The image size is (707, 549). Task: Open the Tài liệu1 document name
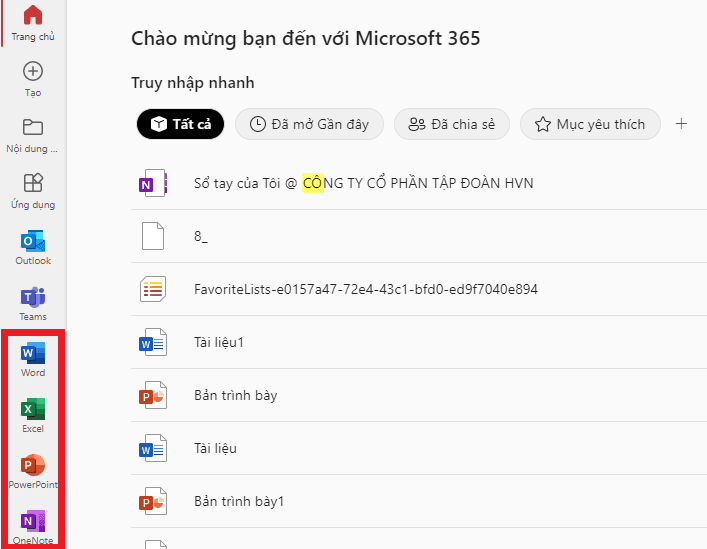pyautogui.click(x=219, y=342)
